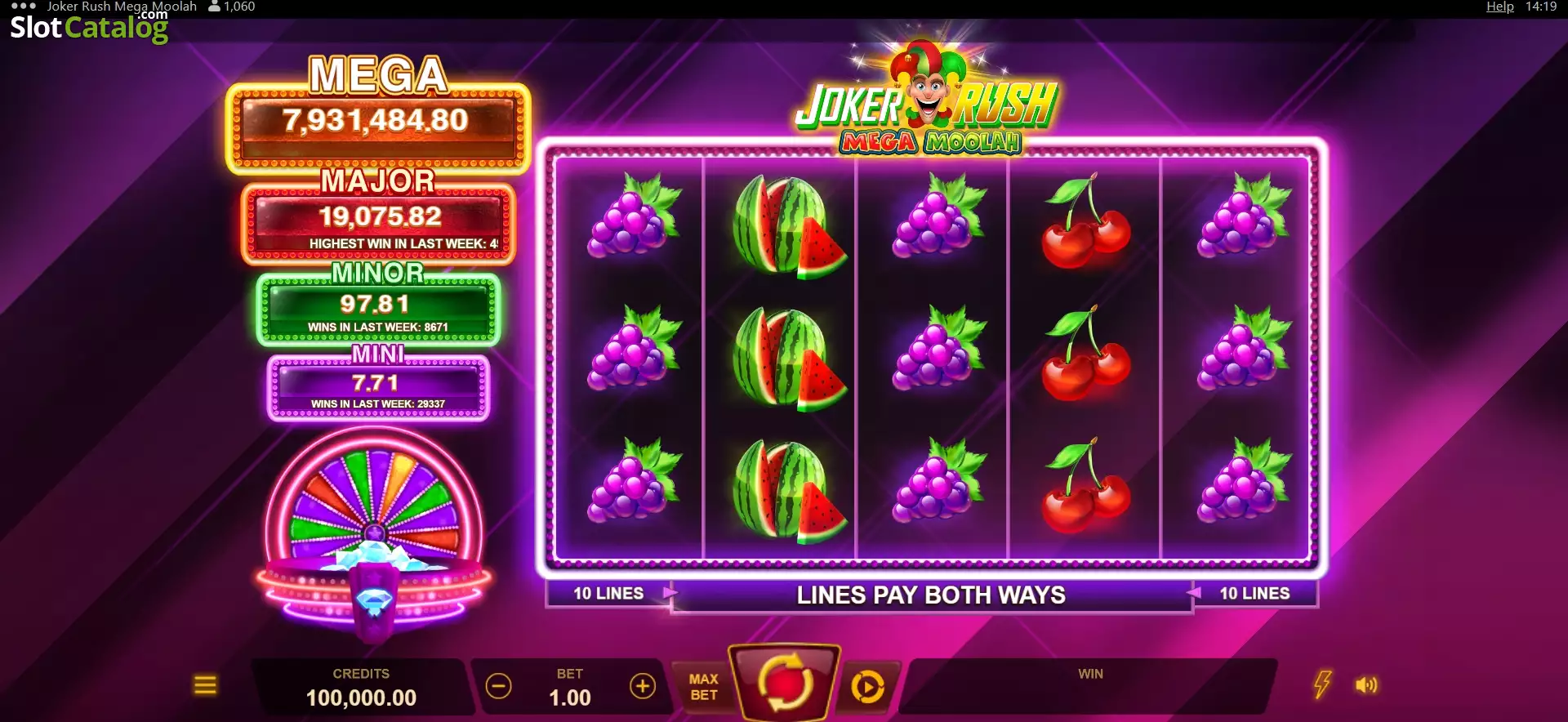1568x722 pixels.
Task: Toggle quick spin lightning bolt
Action: [x=1322, y=684]
